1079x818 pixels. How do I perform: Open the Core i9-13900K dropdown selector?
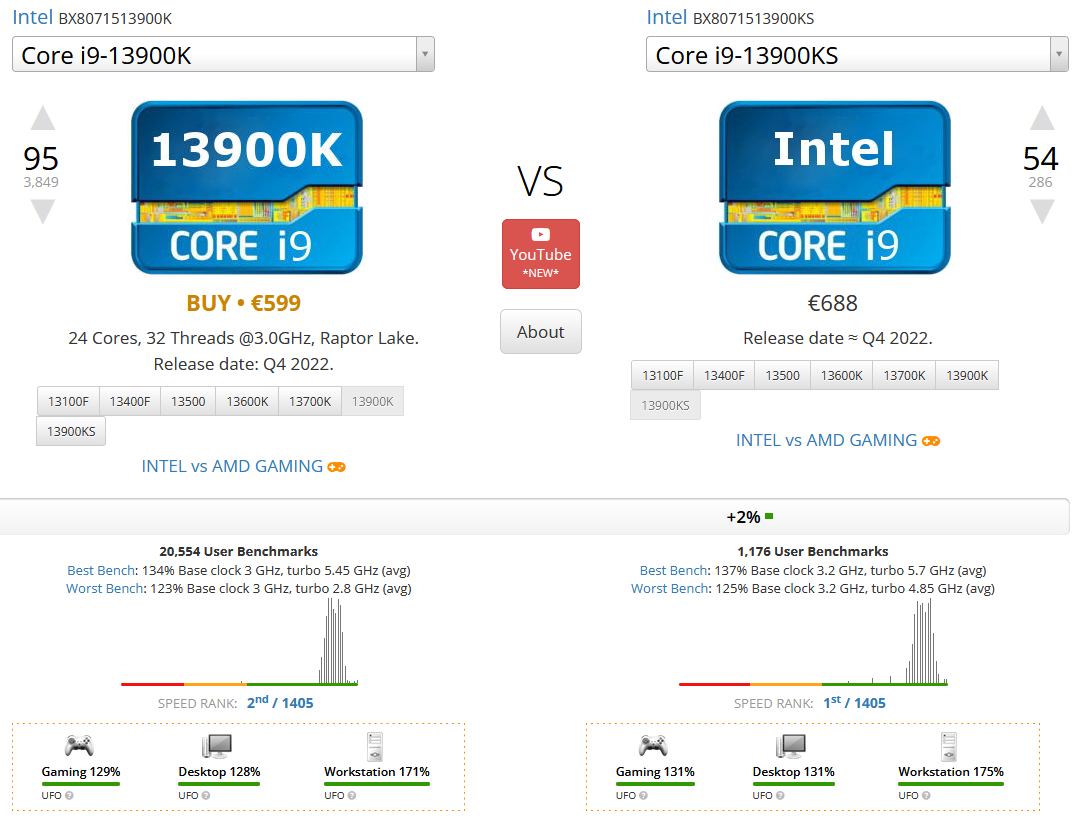[x=223, y=54]
